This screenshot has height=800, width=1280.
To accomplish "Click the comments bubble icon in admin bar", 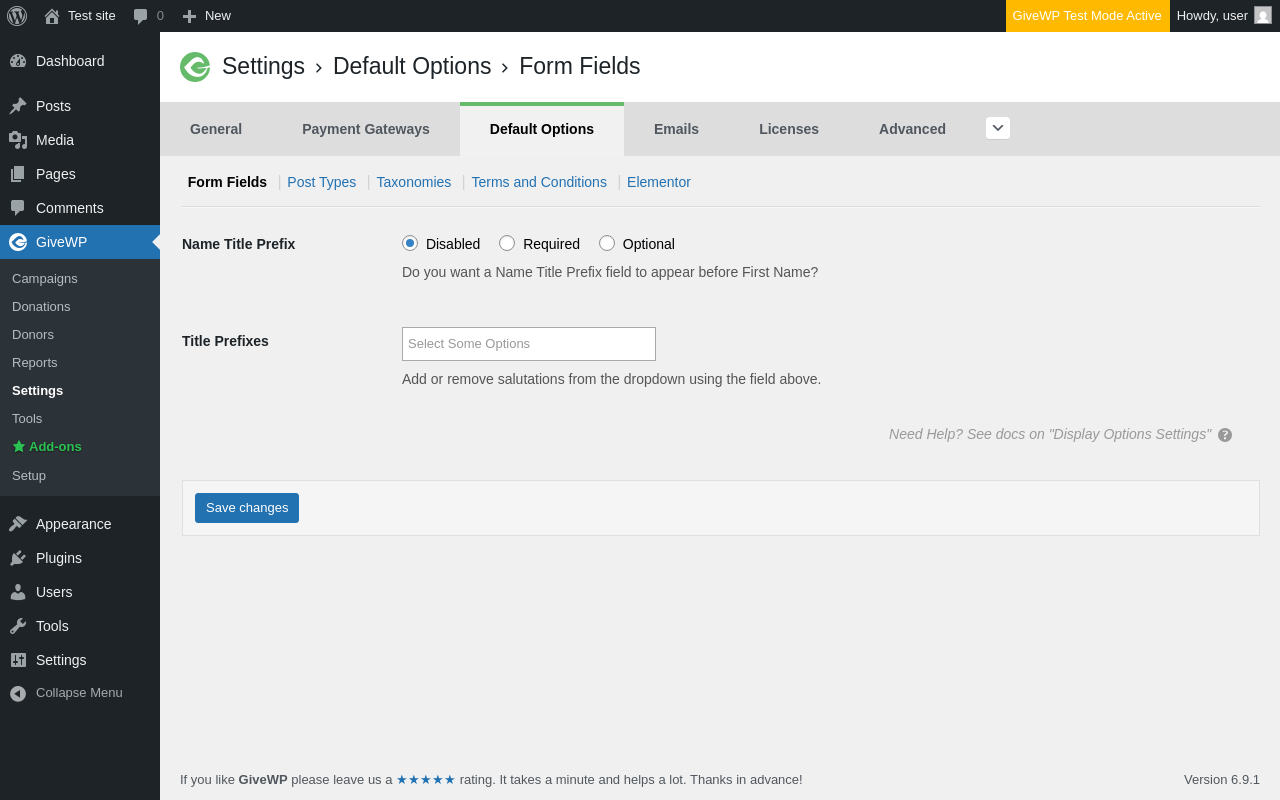I will [141, 16].
